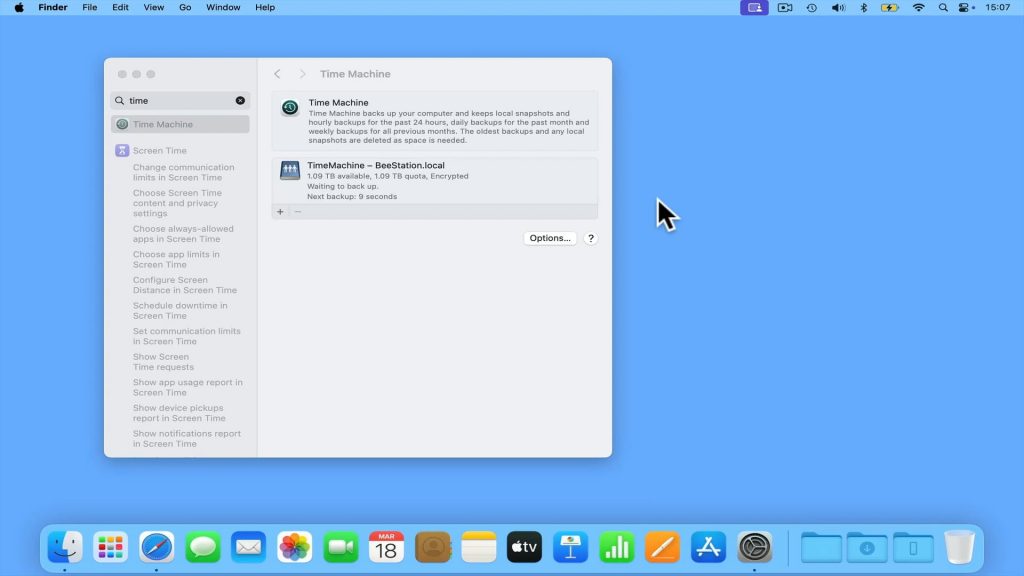Image resolution: width=1024 pixels, height=576 pixels.
Task: Open Set communication limits in Screen Time
Action: (187, 336)
